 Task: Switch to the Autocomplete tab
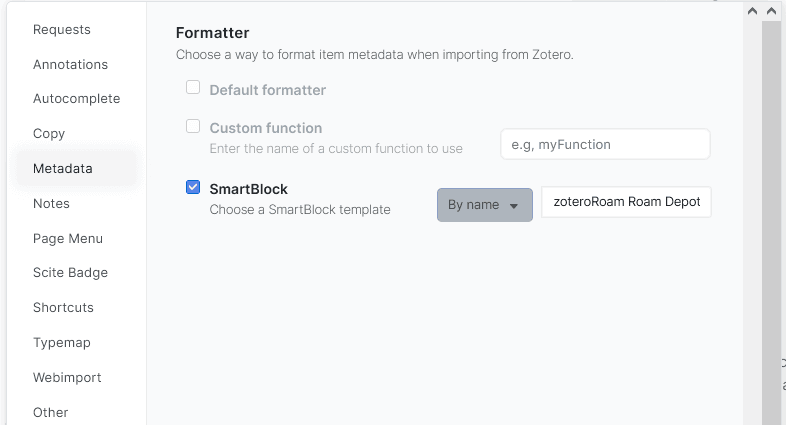tap(76, 99)
